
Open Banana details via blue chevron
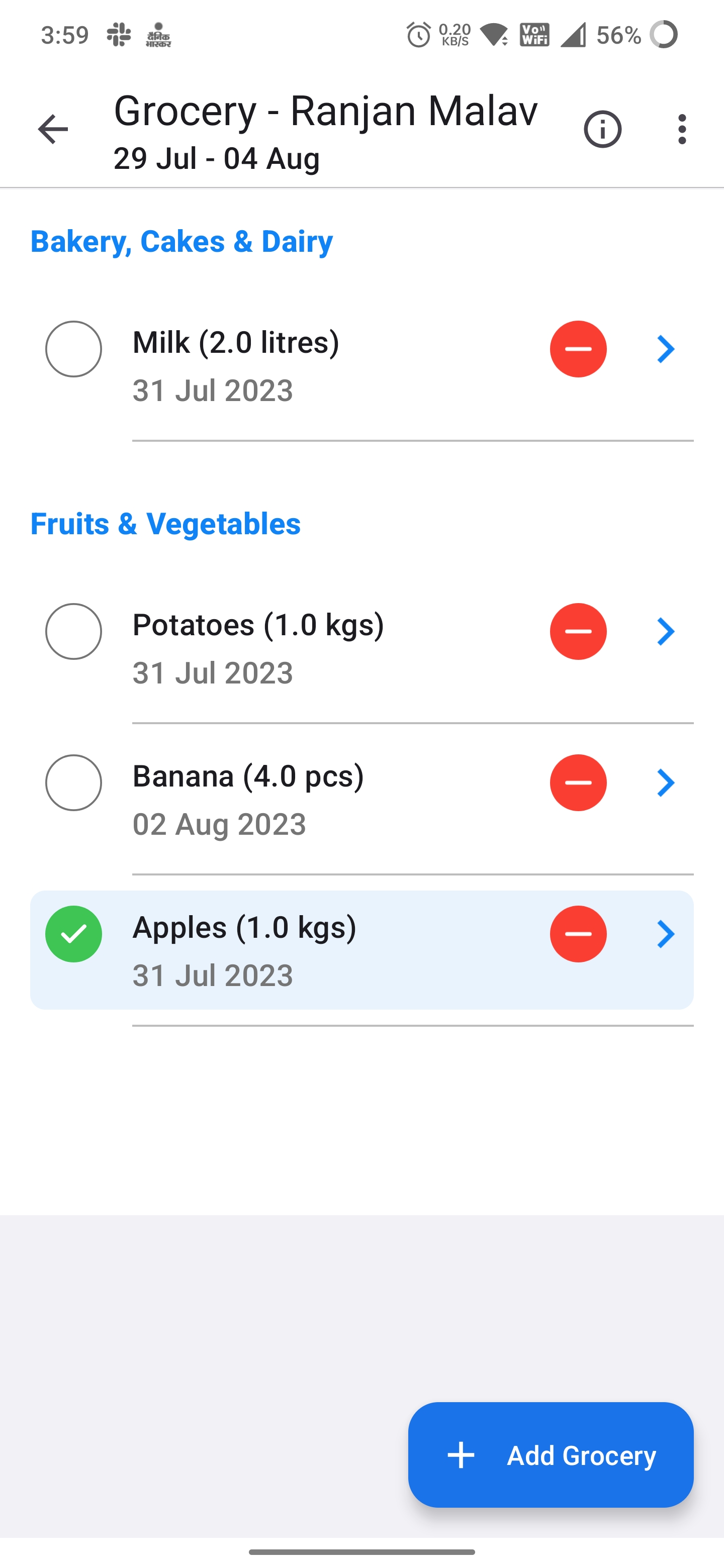(666, 783)
